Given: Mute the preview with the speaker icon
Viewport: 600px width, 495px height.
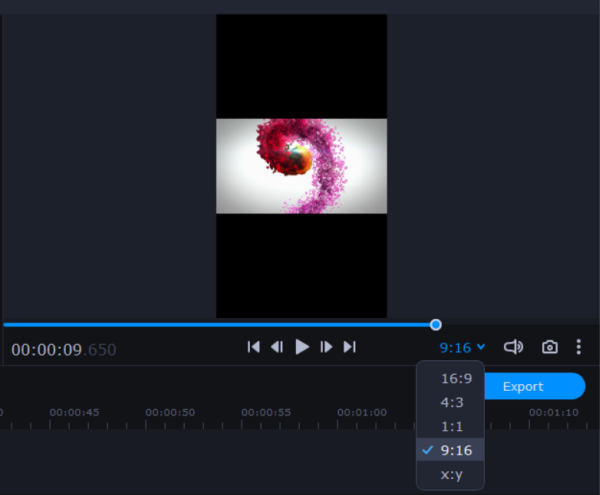Looking at the screenshot, I should [513, 347].
